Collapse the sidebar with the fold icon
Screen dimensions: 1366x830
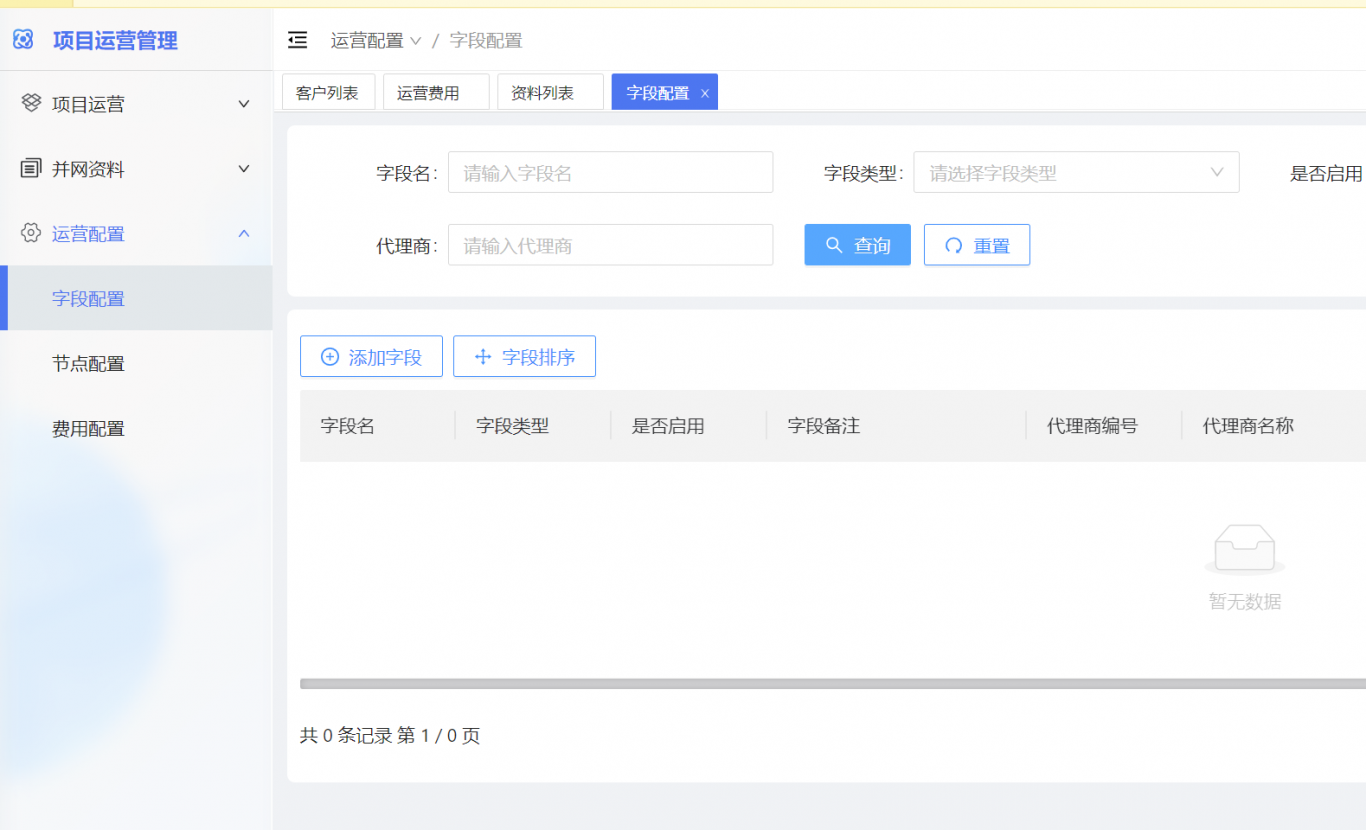(297, 40)
